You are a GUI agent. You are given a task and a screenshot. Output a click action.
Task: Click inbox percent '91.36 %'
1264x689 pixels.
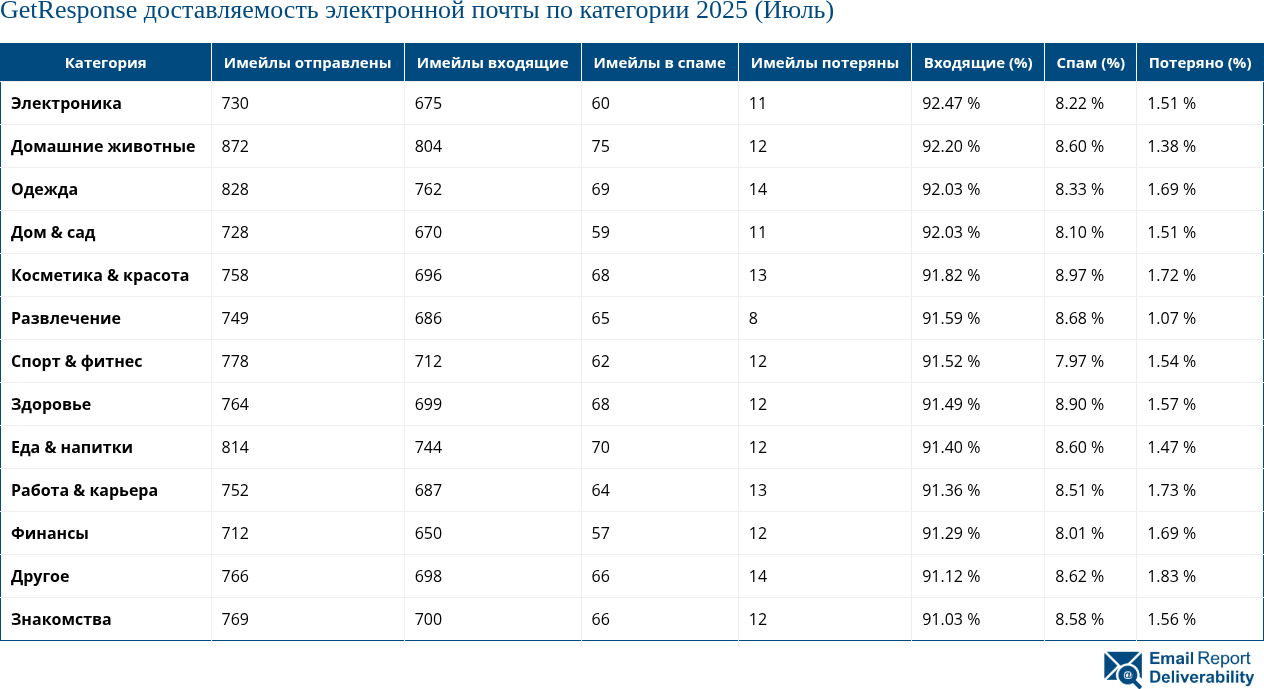pyautogui.click(x=951, y=490)
